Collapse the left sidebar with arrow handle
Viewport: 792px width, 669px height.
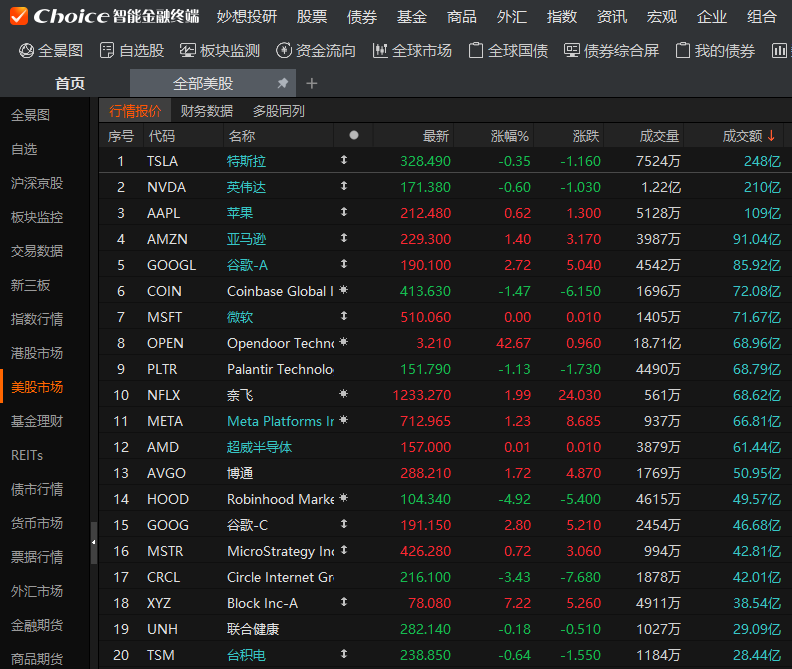(93, 542)
